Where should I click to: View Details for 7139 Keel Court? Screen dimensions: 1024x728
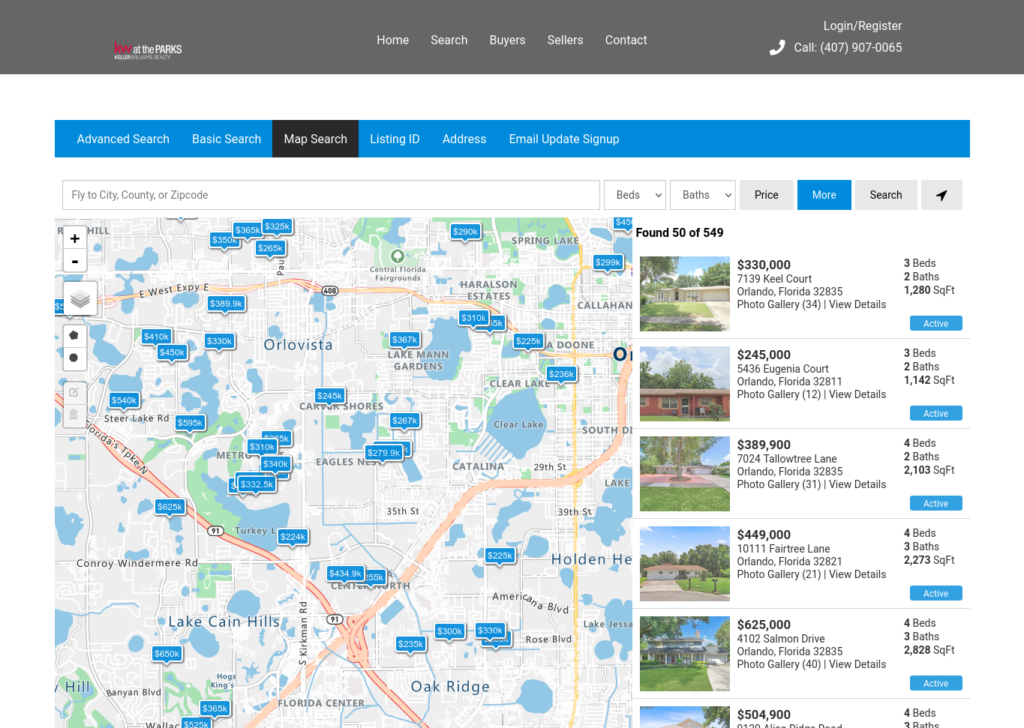(857, 304)
